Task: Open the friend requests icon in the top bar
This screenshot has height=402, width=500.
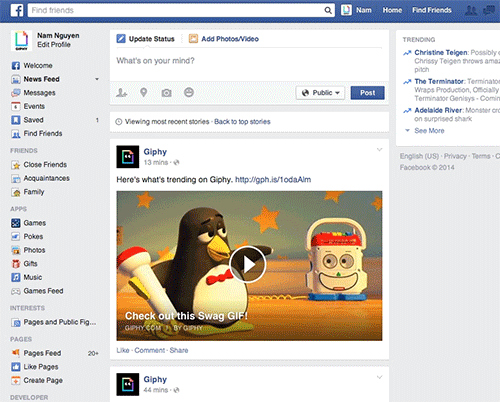Action: (471, 11)
